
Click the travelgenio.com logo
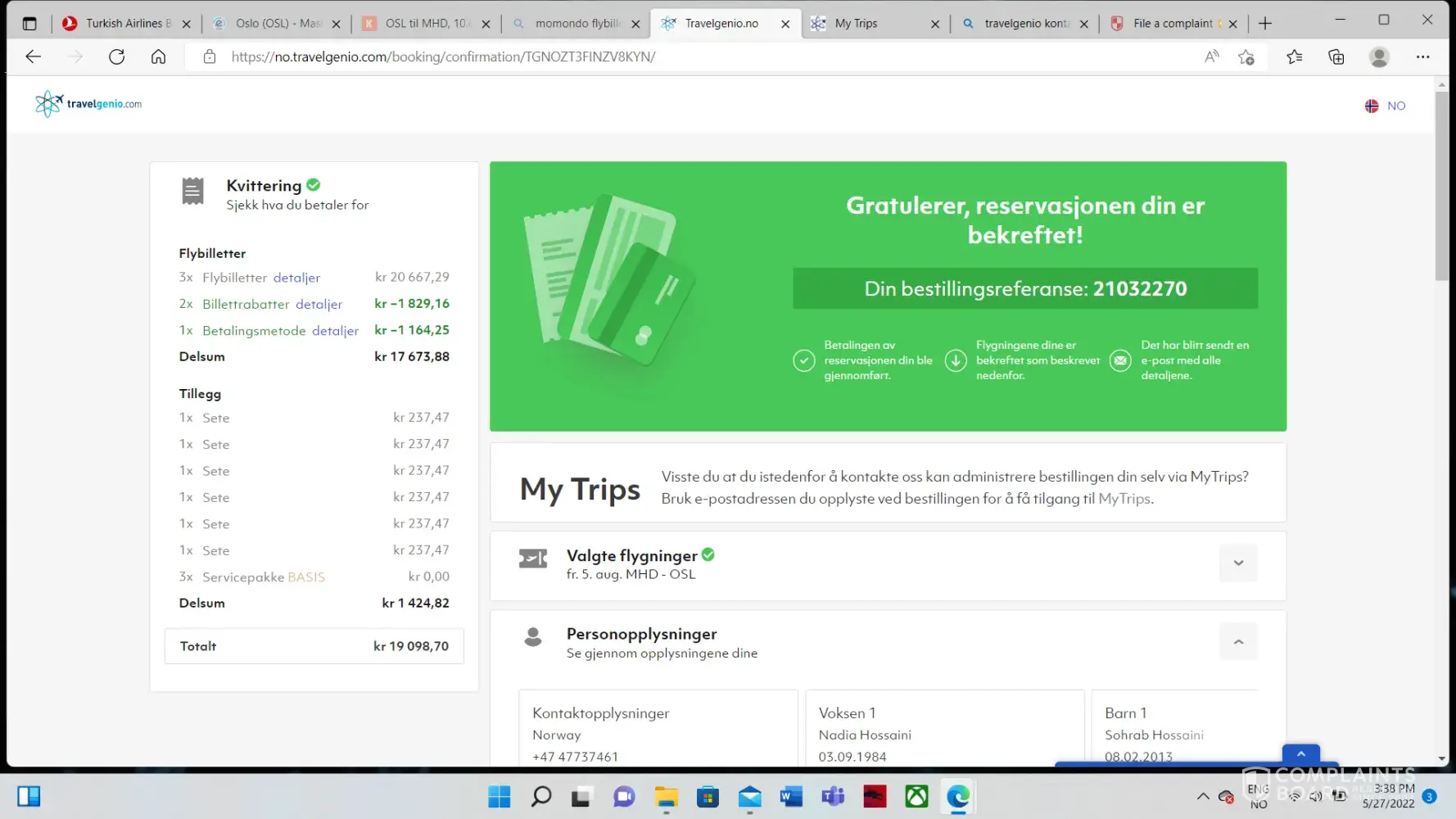pos(88,104)
